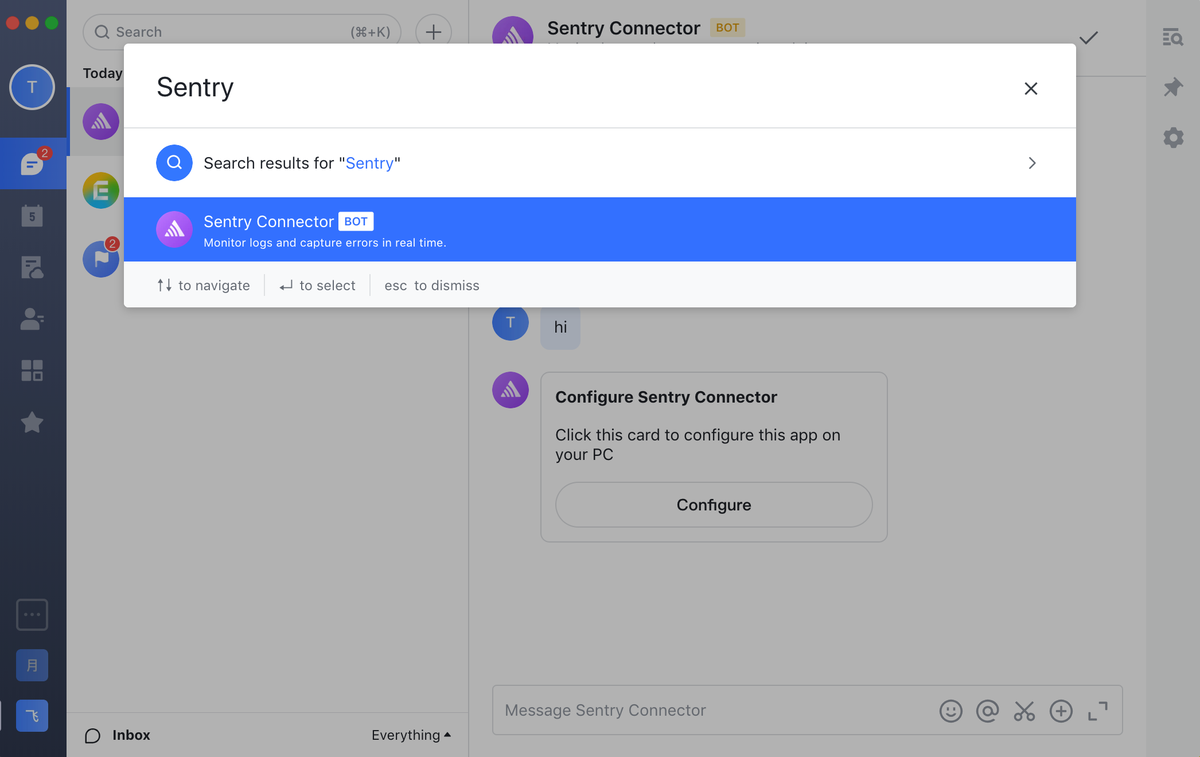Open Favorites star in the sidebar
The height and width of the screenshot is (757, 1200).
click(x=32, y=423)
